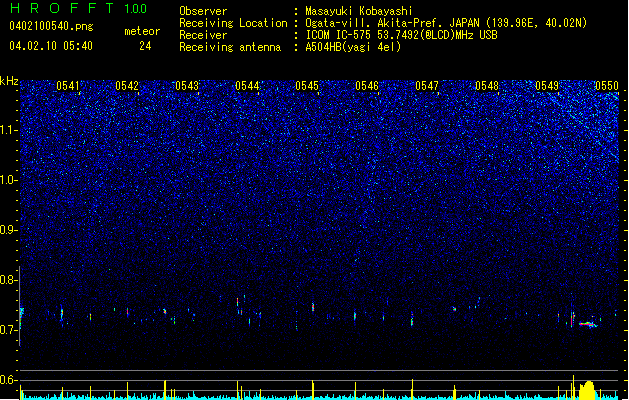
Task: Click the Observer label
Action: [x=203, y=11]
